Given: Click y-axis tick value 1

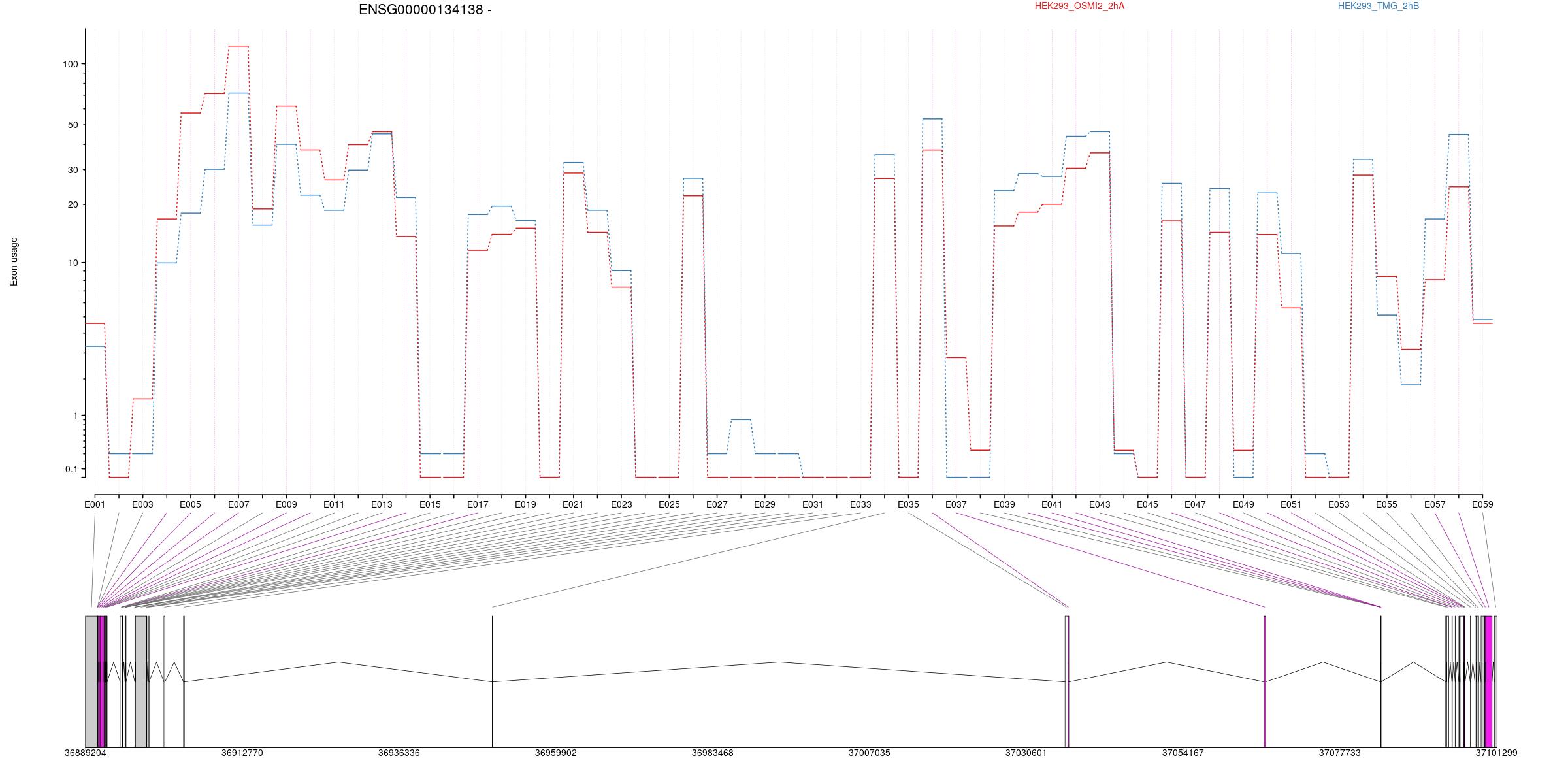Looking at the screenshot, I should click(x=75, y=416).
